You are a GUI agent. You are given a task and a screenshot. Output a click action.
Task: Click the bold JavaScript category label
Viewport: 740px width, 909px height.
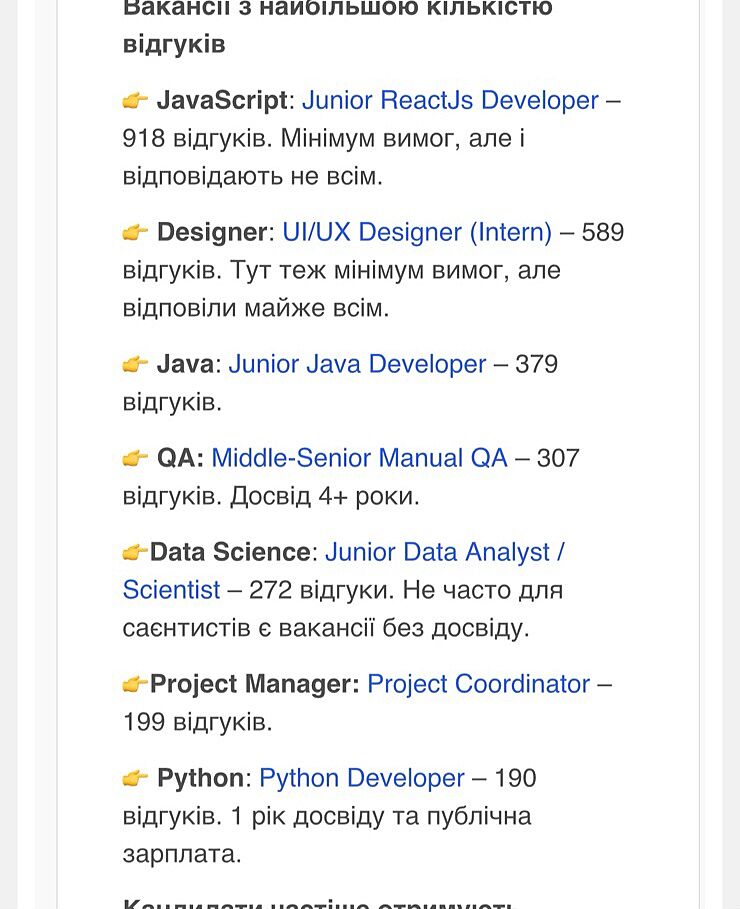click(x=222, y=101)
